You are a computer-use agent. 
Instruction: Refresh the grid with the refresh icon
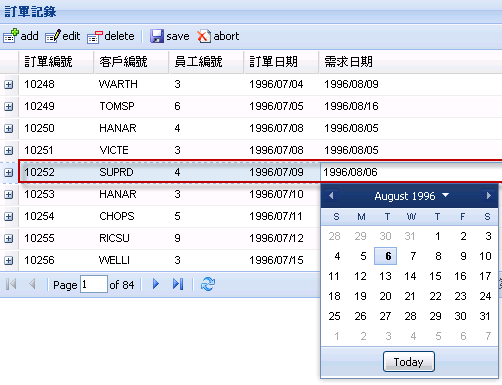click(208, 284)
